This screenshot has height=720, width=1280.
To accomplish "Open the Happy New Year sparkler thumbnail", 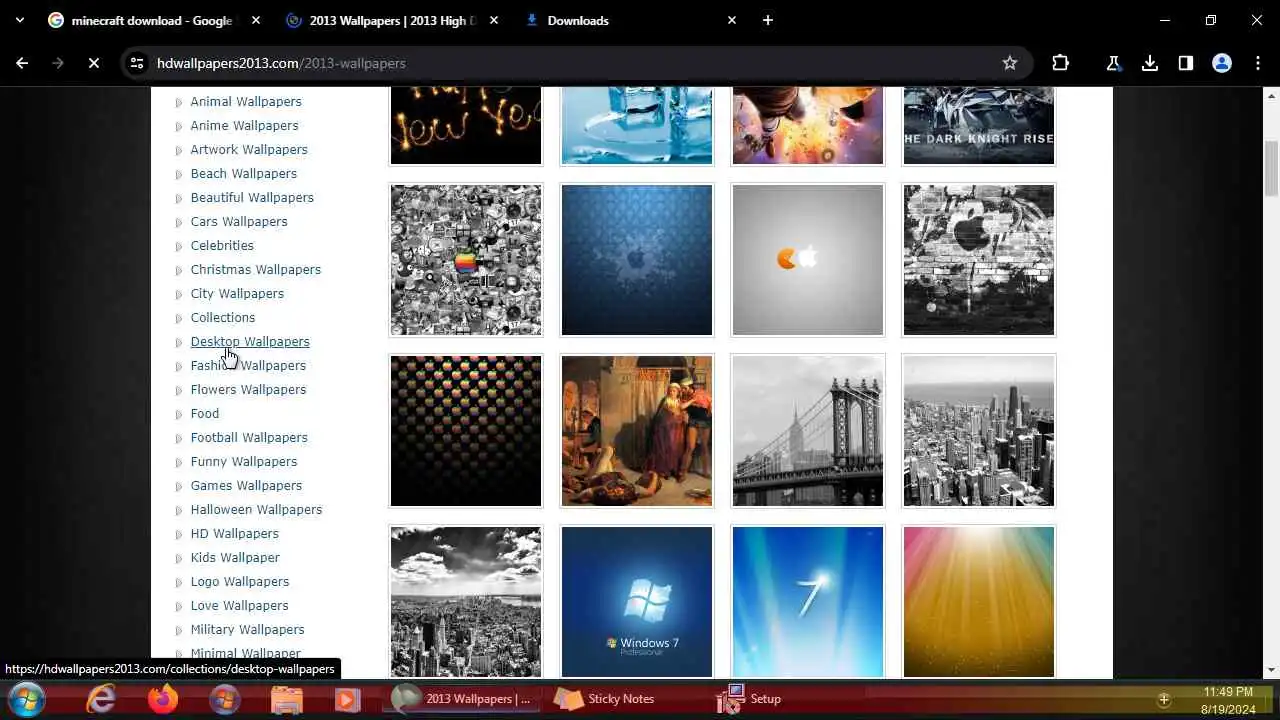I will tap(466, 125).
